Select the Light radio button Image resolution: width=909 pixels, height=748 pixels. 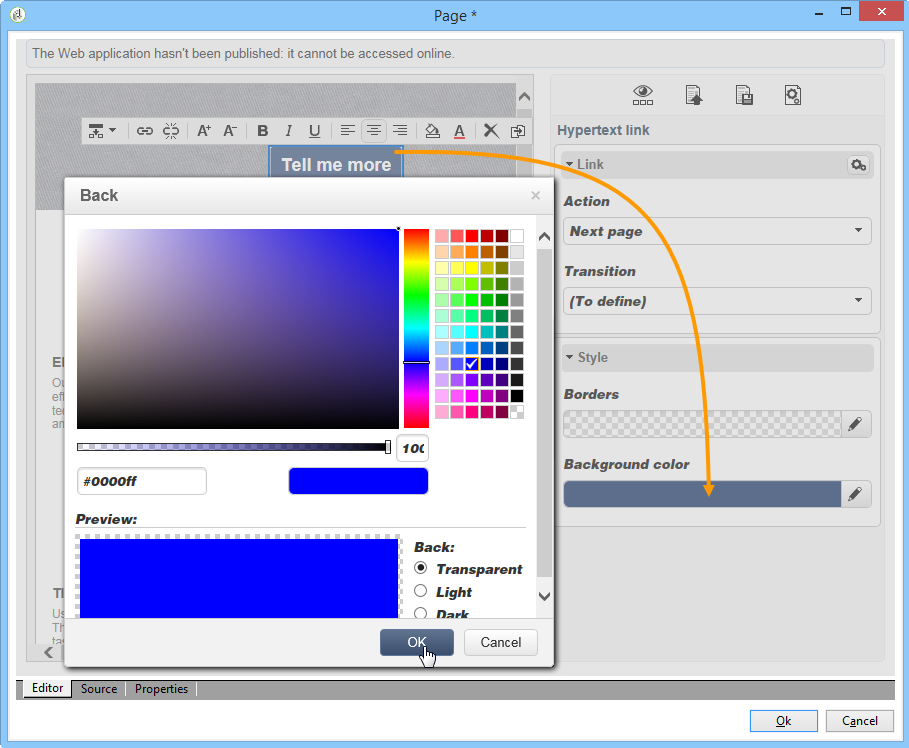421,591
